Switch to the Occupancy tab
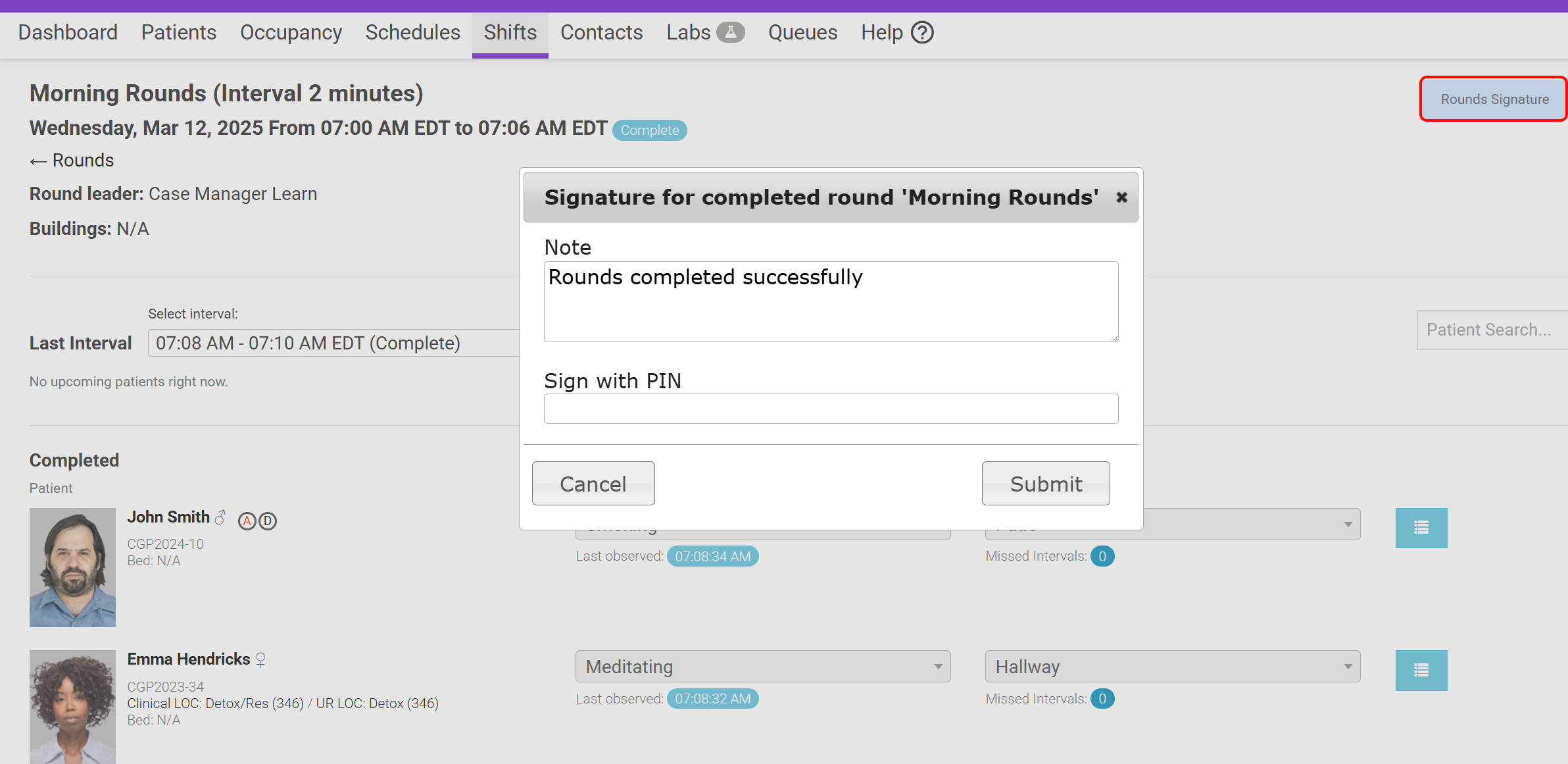The width and height of the screenshot is (1568, 764). [291, 32]
